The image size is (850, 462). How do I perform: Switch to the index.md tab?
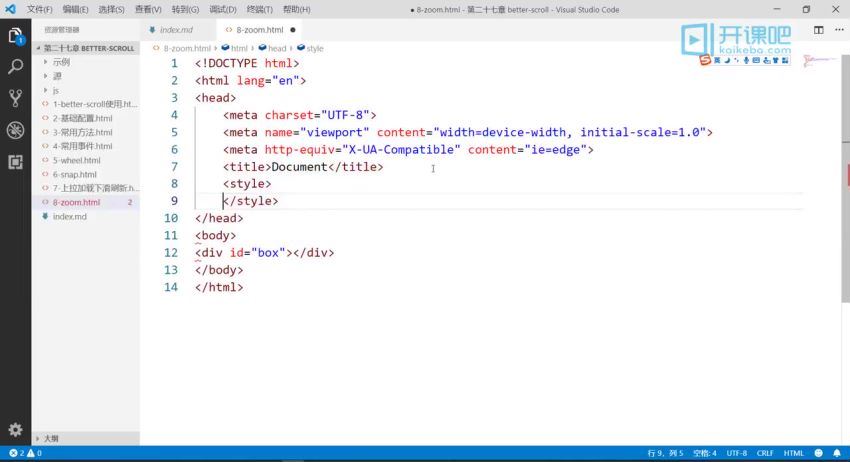177,30
